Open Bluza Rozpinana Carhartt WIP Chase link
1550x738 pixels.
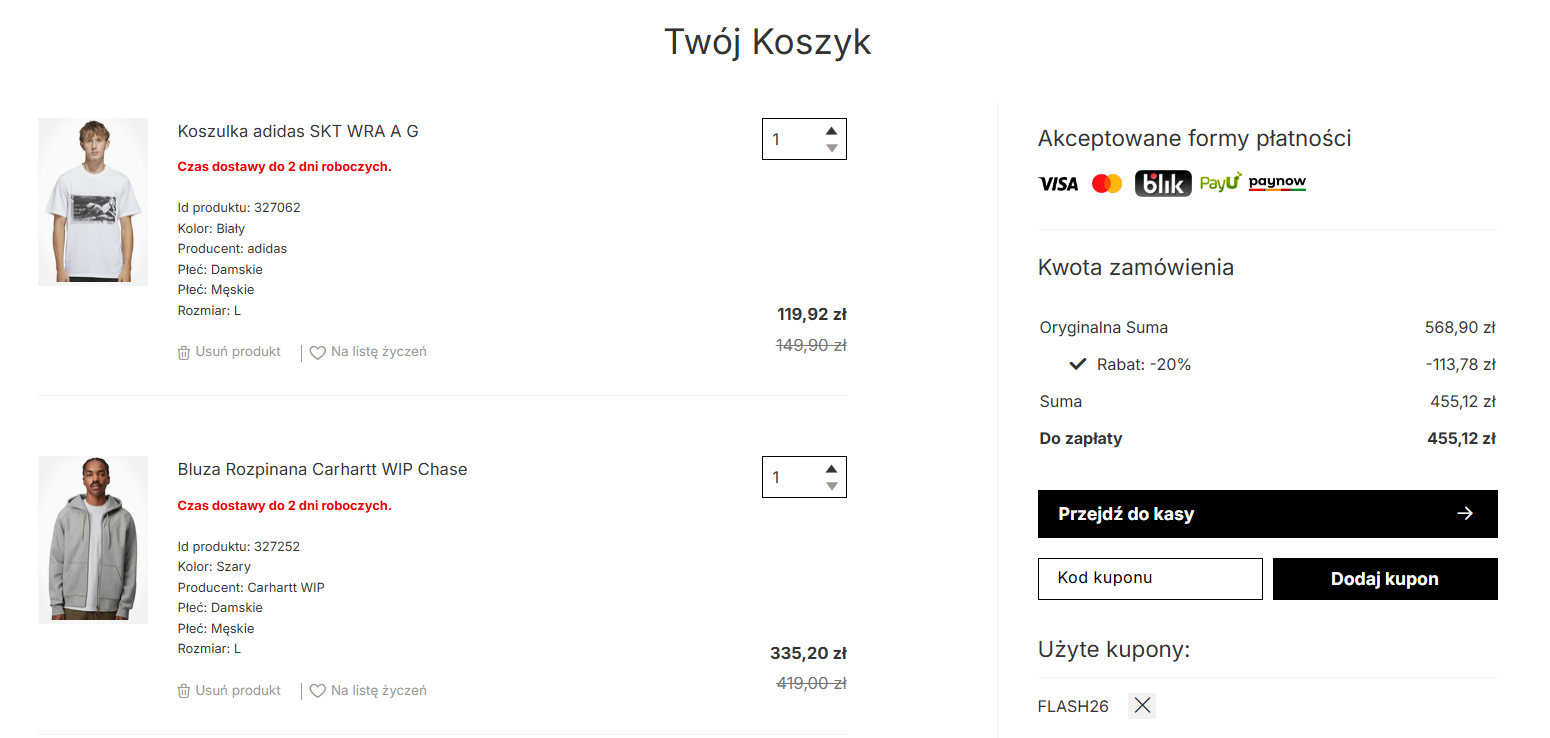point(322,469)
